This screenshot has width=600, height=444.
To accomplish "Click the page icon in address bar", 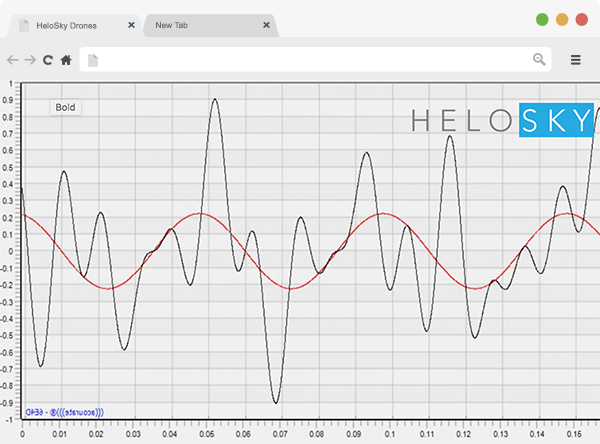I will pos(93,60).
